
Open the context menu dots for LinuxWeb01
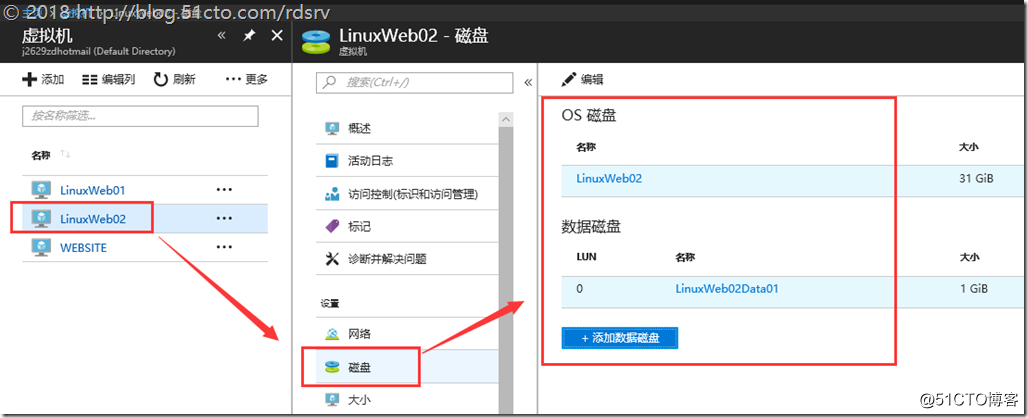pyautogui.click(x=224, y=190)
